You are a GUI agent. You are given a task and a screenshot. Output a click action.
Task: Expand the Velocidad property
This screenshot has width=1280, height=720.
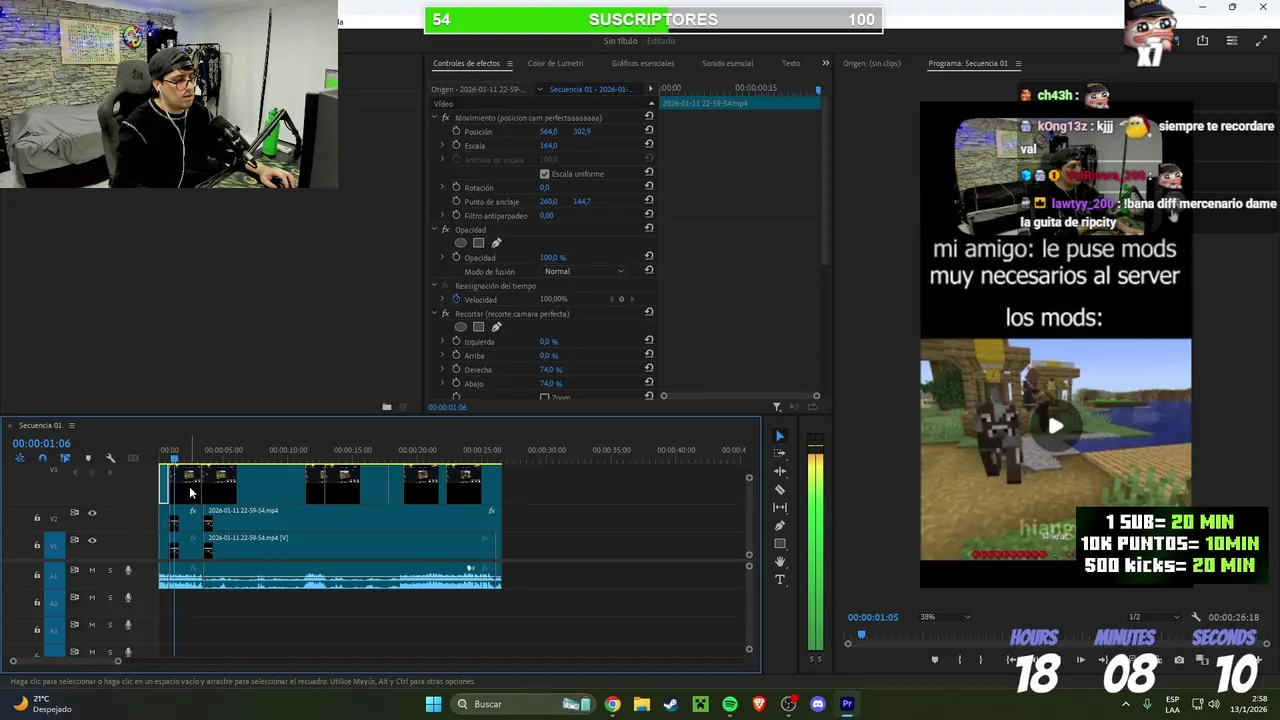442,299
